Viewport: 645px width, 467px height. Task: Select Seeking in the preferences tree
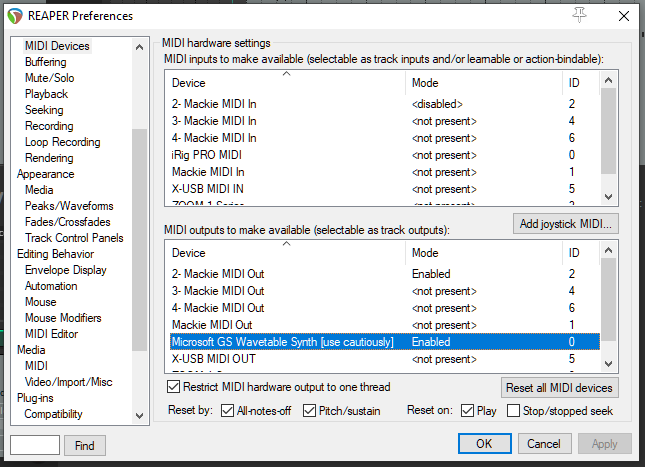(x=44, y=110)
